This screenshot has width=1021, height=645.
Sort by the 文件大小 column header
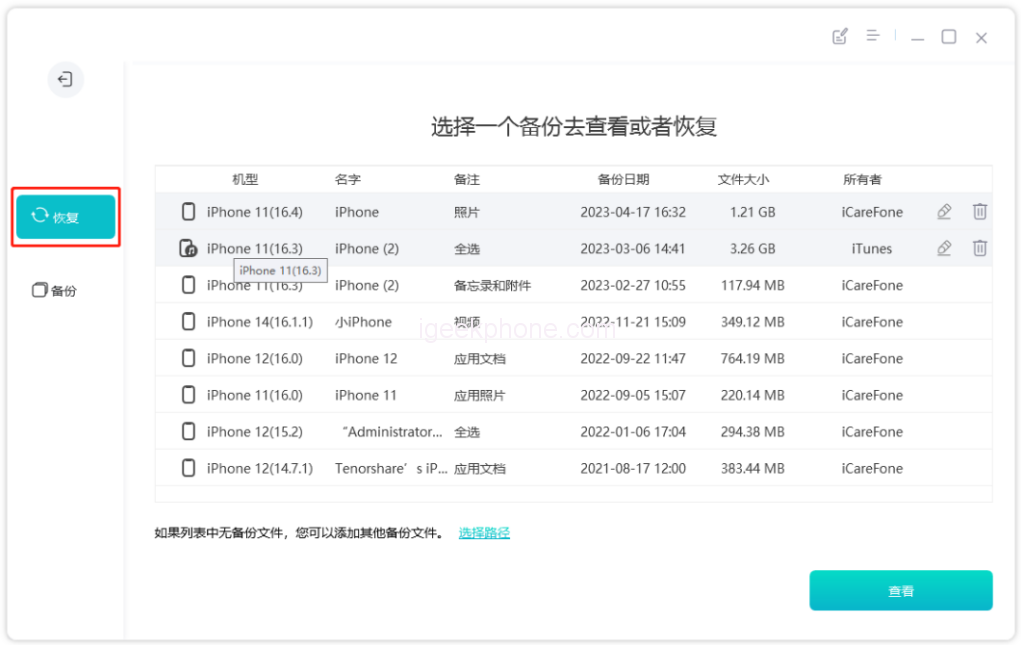point(743,180)
